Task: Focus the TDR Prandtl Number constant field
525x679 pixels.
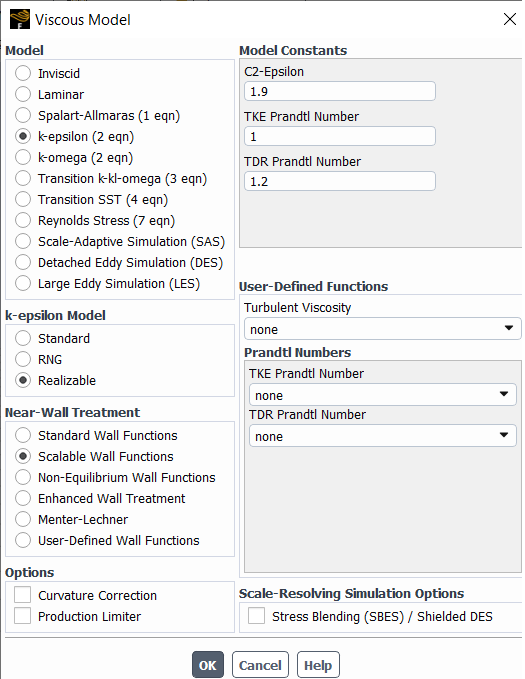Action: 340,181
